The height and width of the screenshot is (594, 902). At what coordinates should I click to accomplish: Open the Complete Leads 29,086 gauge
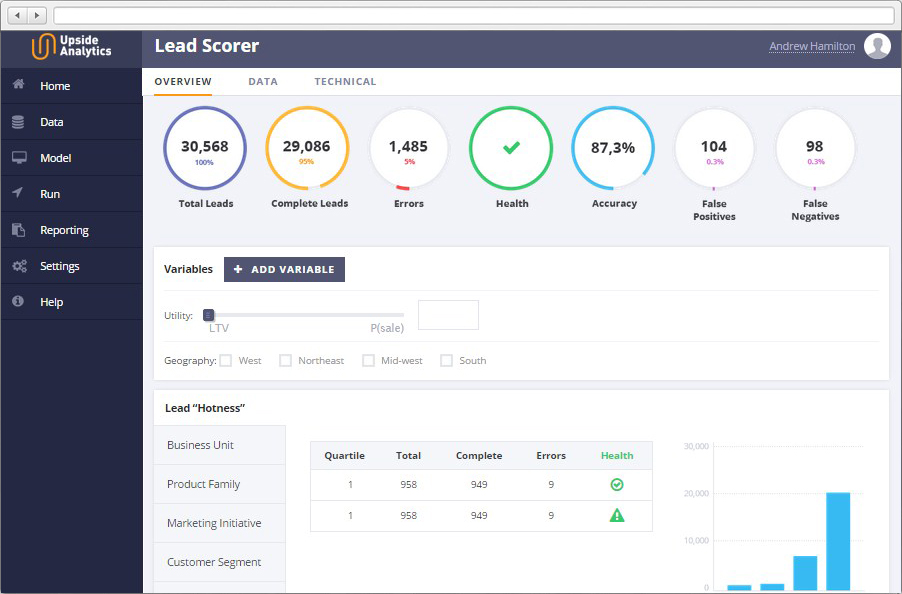(307, 148)
